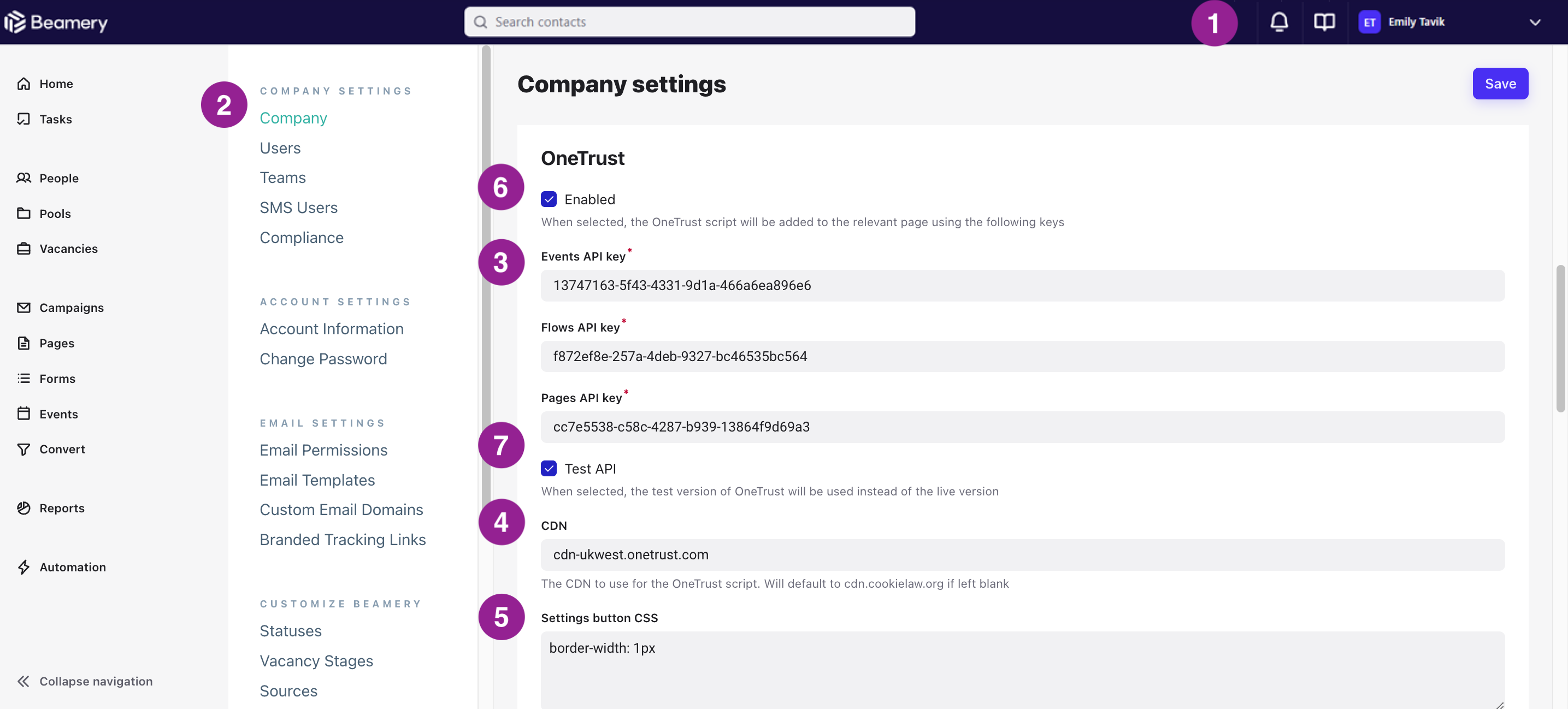Viewport: 1568px width, 709px height.
Task: Toggle the Test API checkbox
Action: 549,468
